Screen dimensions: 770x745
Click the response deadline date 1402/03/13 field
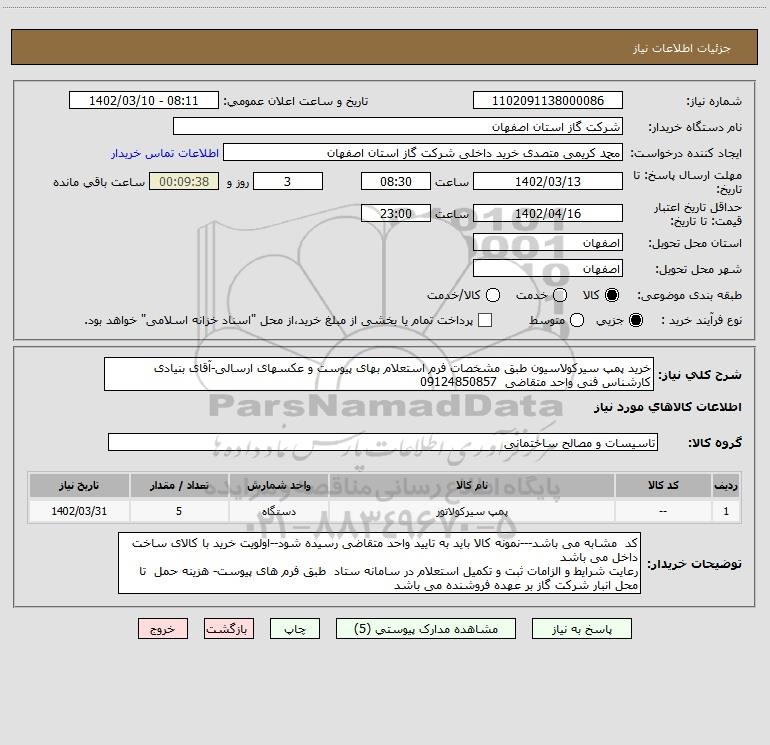[548, 182]
